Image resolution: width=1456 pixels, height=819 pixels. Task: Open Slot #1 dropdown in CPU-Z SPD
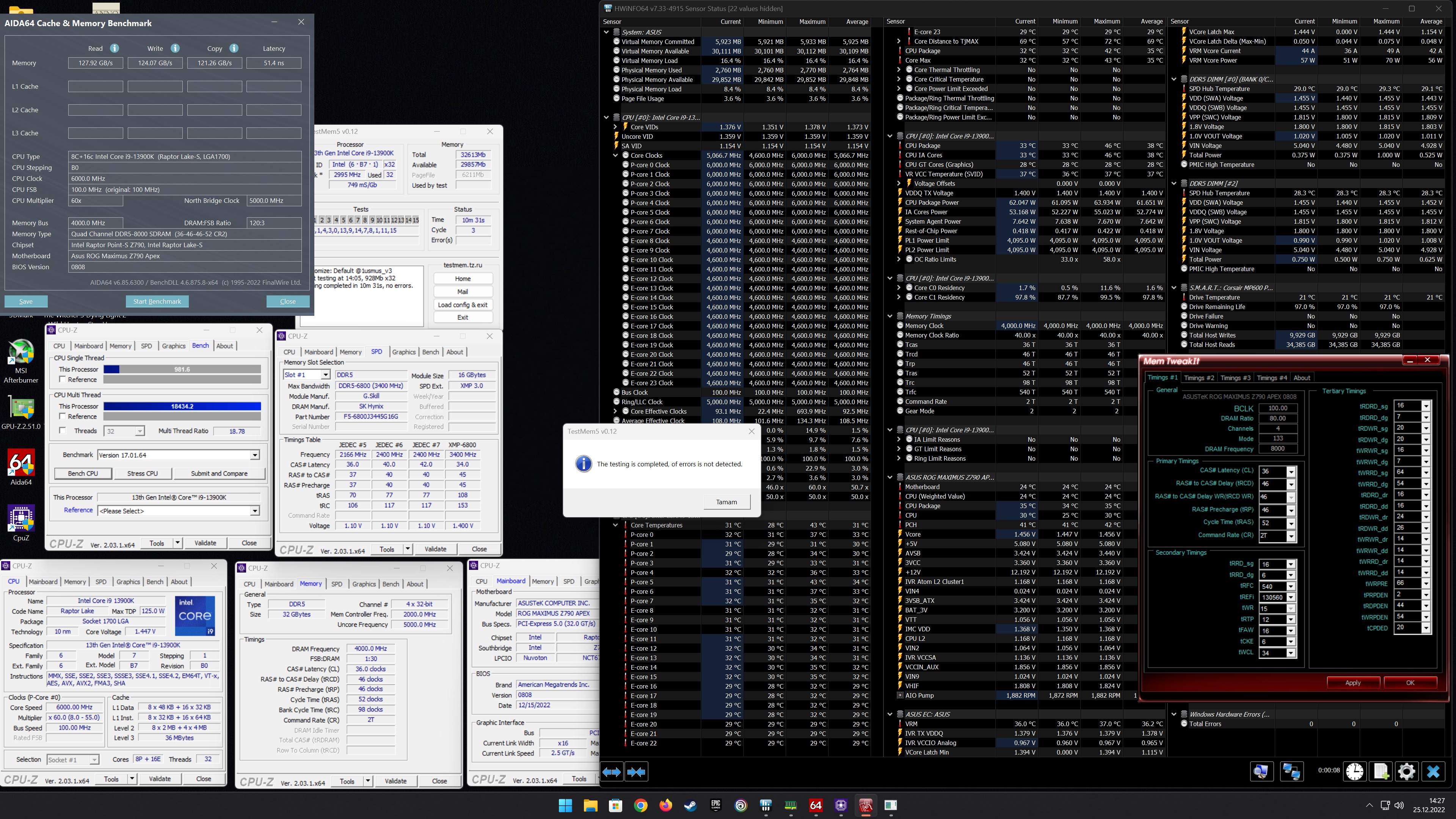325,375
